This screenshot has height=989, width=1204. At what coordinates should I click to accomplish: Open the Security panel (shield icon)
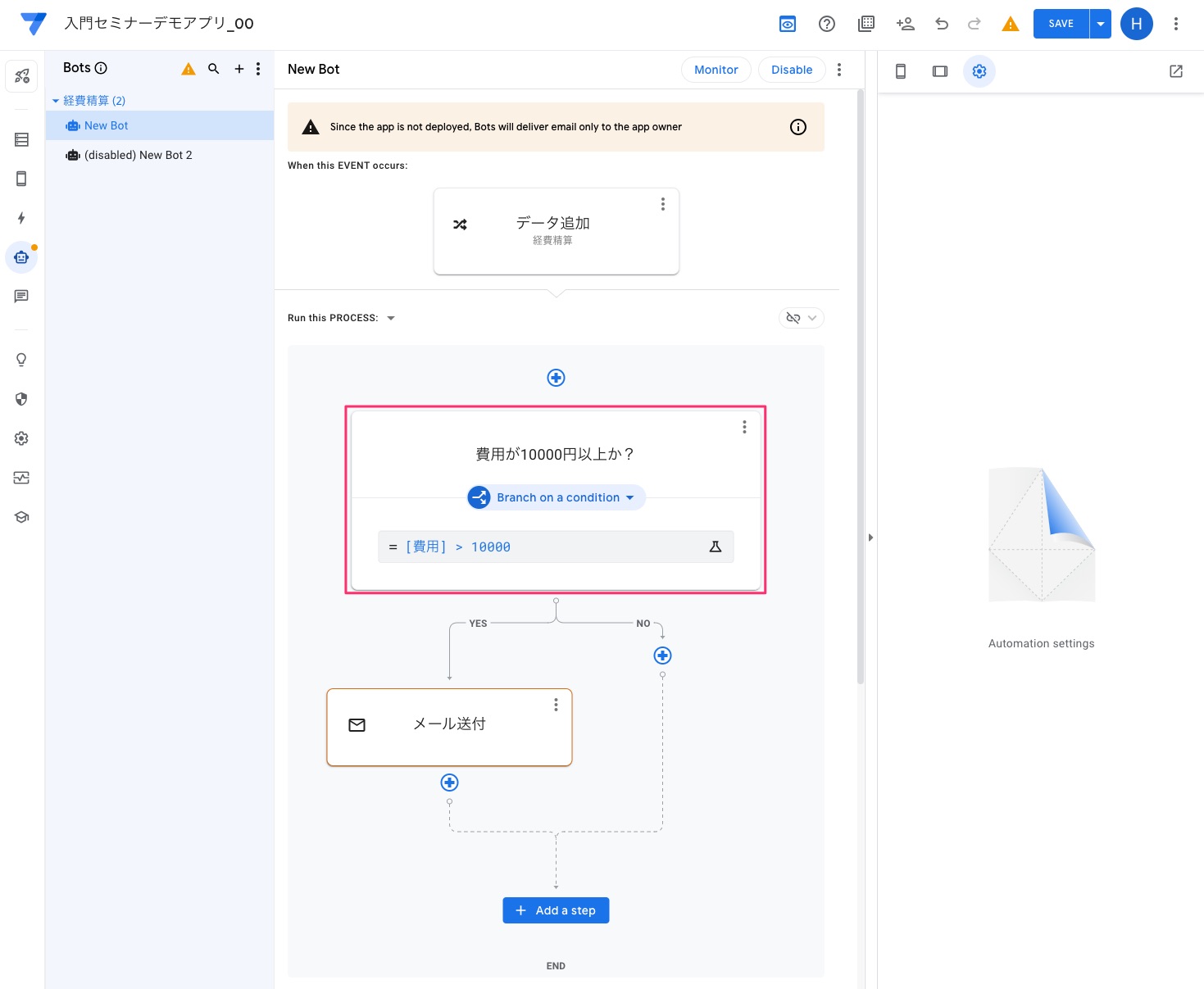[21, 399]
